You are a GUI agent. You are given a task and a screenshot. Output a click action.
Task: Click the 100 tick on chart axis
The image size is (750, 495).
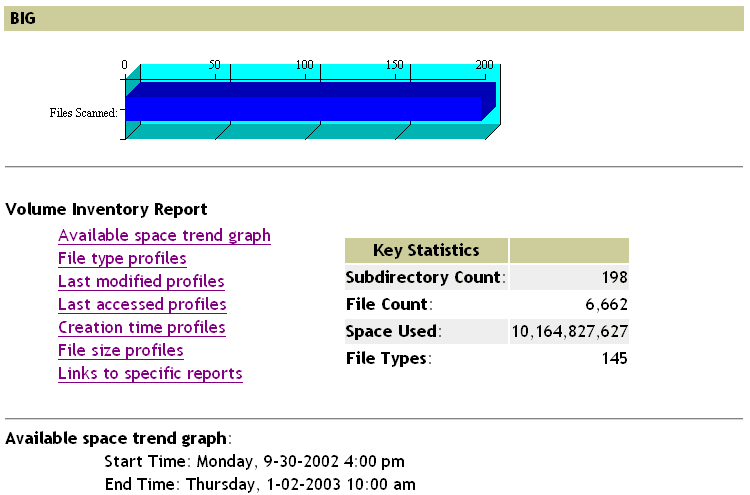tap(304, 65)
